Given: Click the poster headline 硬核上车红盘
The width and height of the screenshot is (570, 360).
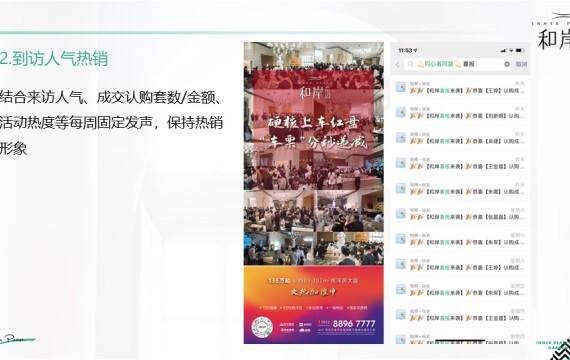Looking at the screenshot, I should coord(313,123).
